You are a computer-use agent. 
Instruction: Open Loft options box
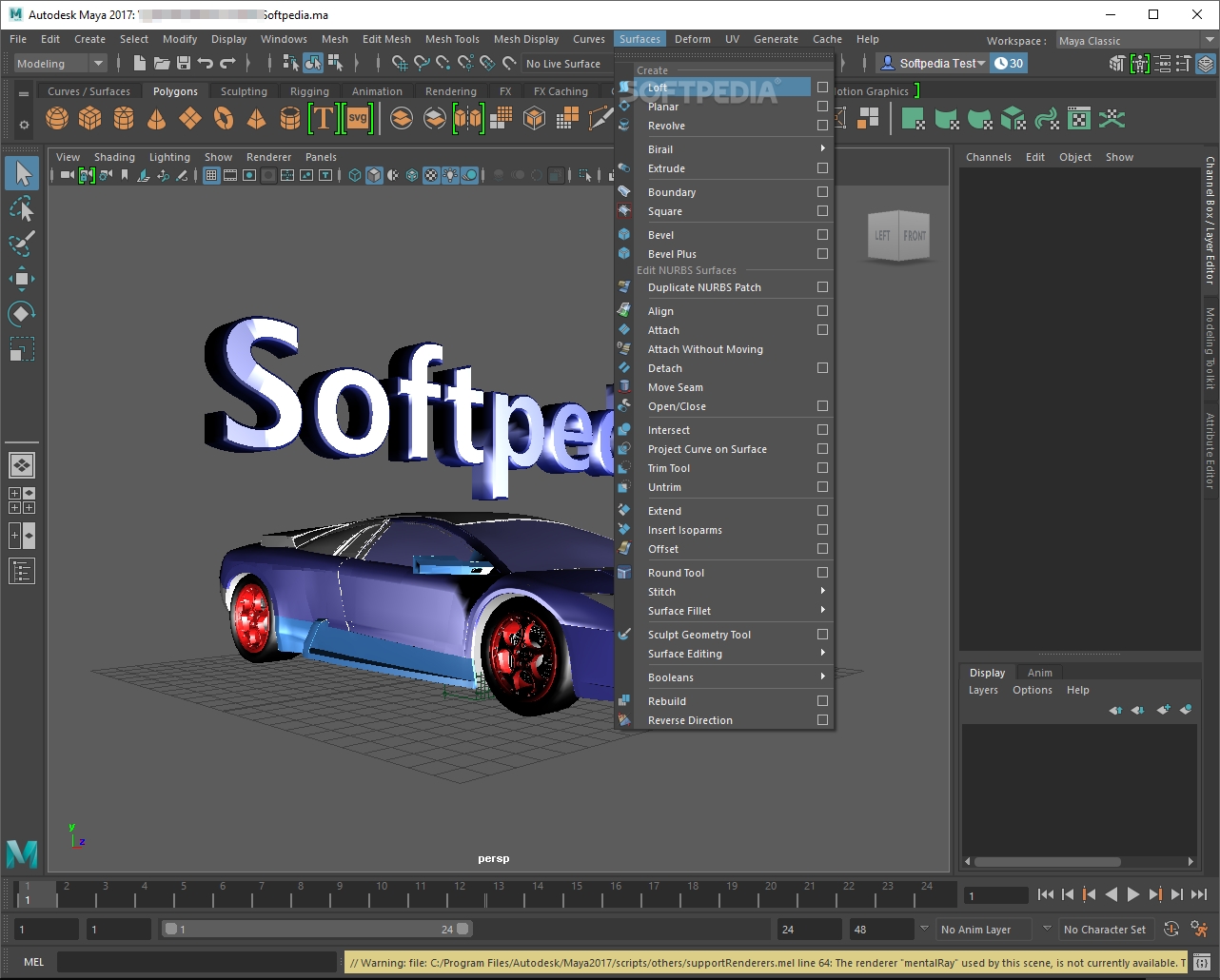click(x=822, y=88)
